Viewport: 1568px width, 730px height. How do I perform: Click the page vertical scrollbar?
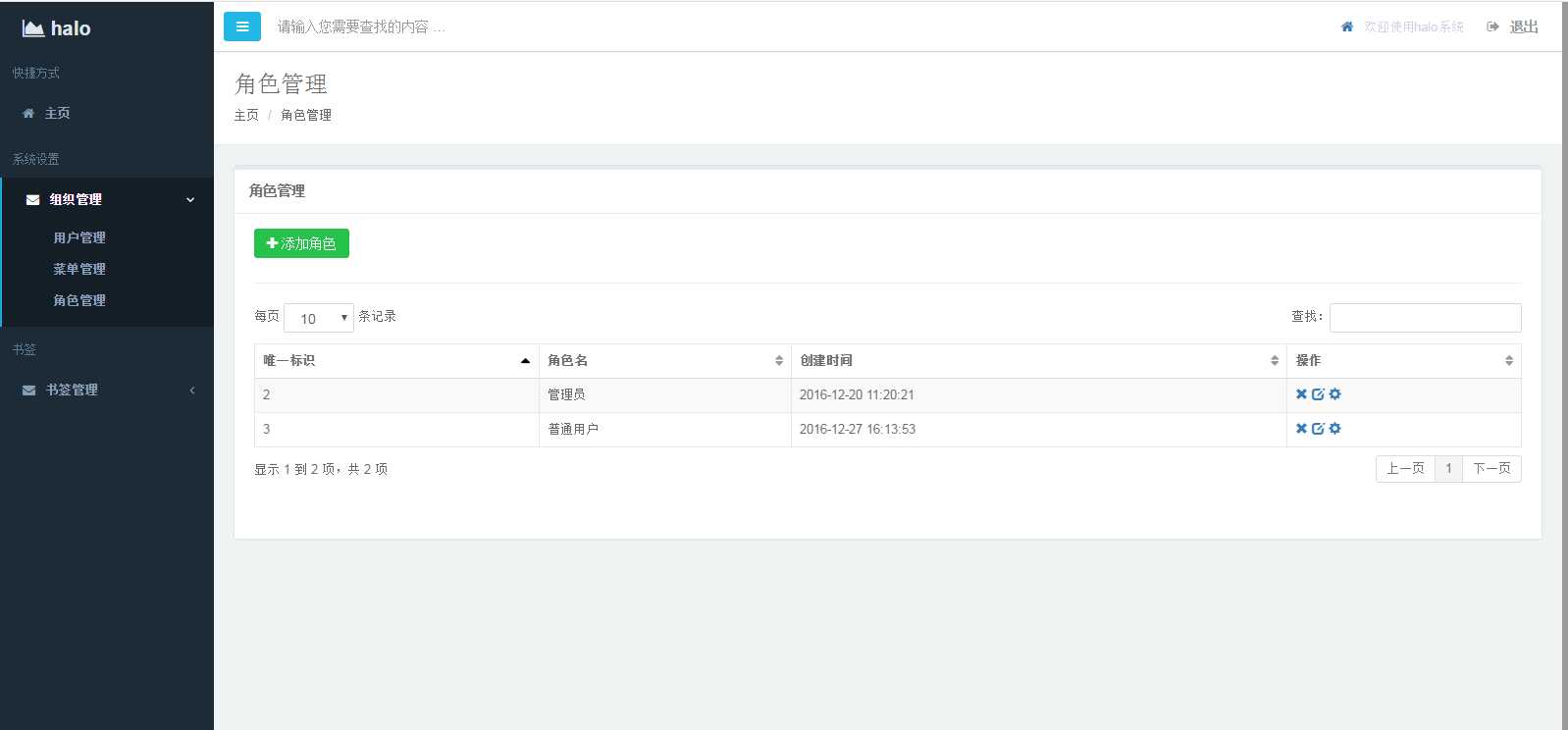click(x=1564, y=365)
